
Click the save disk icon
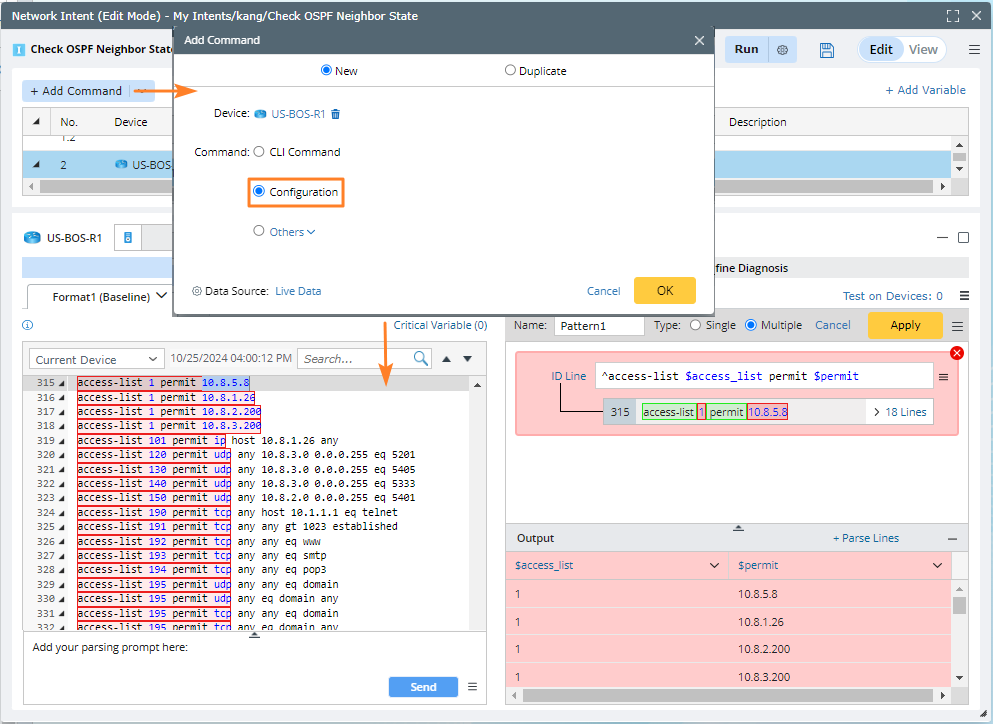[x=826, y=50]
